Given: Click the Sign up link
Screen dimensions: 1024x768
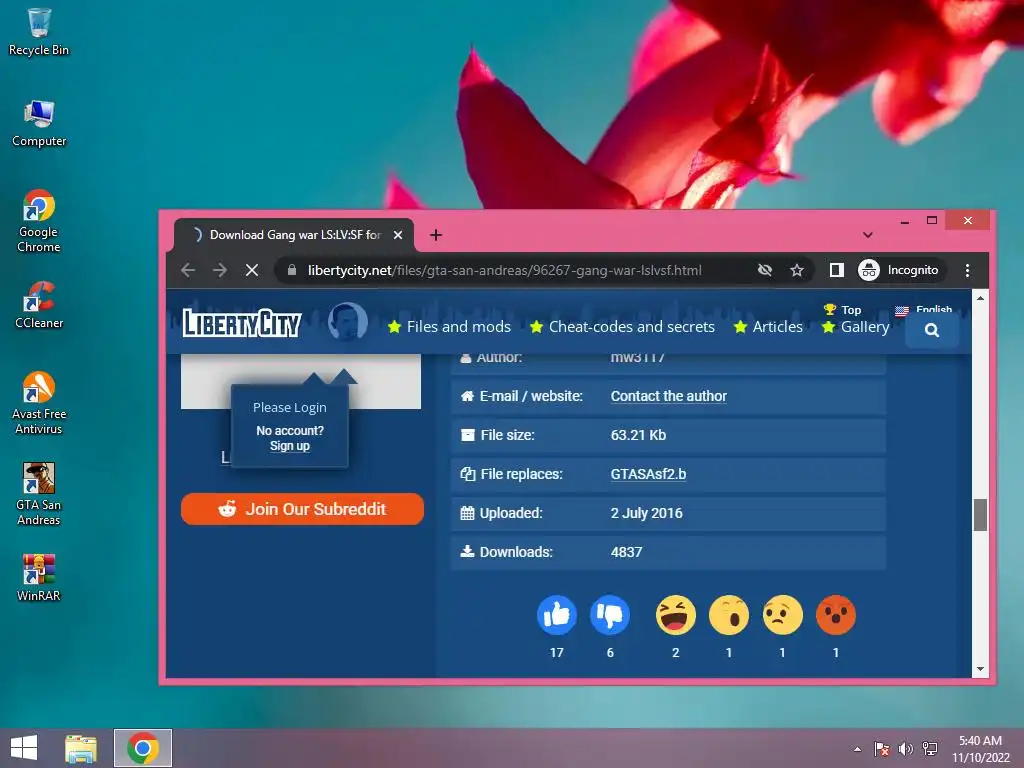Looking at the screenshot, I should (290, 446).
